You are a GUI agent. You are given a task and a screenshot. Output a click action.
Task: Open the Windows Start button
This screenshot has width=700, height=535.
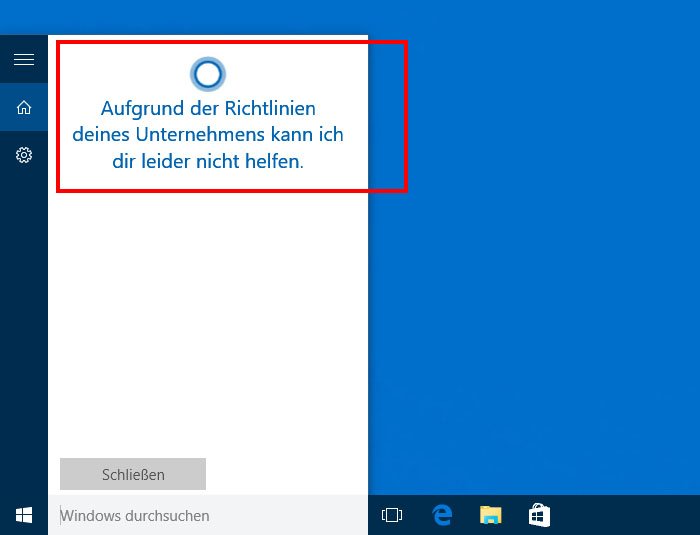coord(24,515)
